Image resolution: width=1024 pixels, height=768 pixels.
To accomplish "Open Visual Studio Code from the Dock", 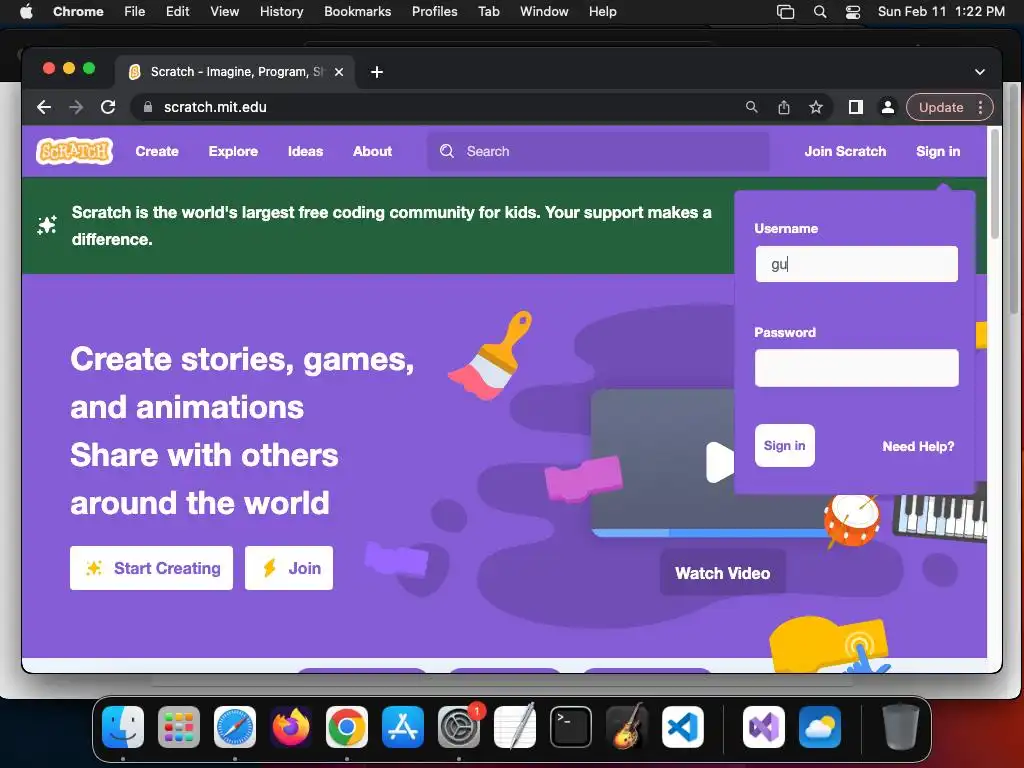I will click(683, 727).
